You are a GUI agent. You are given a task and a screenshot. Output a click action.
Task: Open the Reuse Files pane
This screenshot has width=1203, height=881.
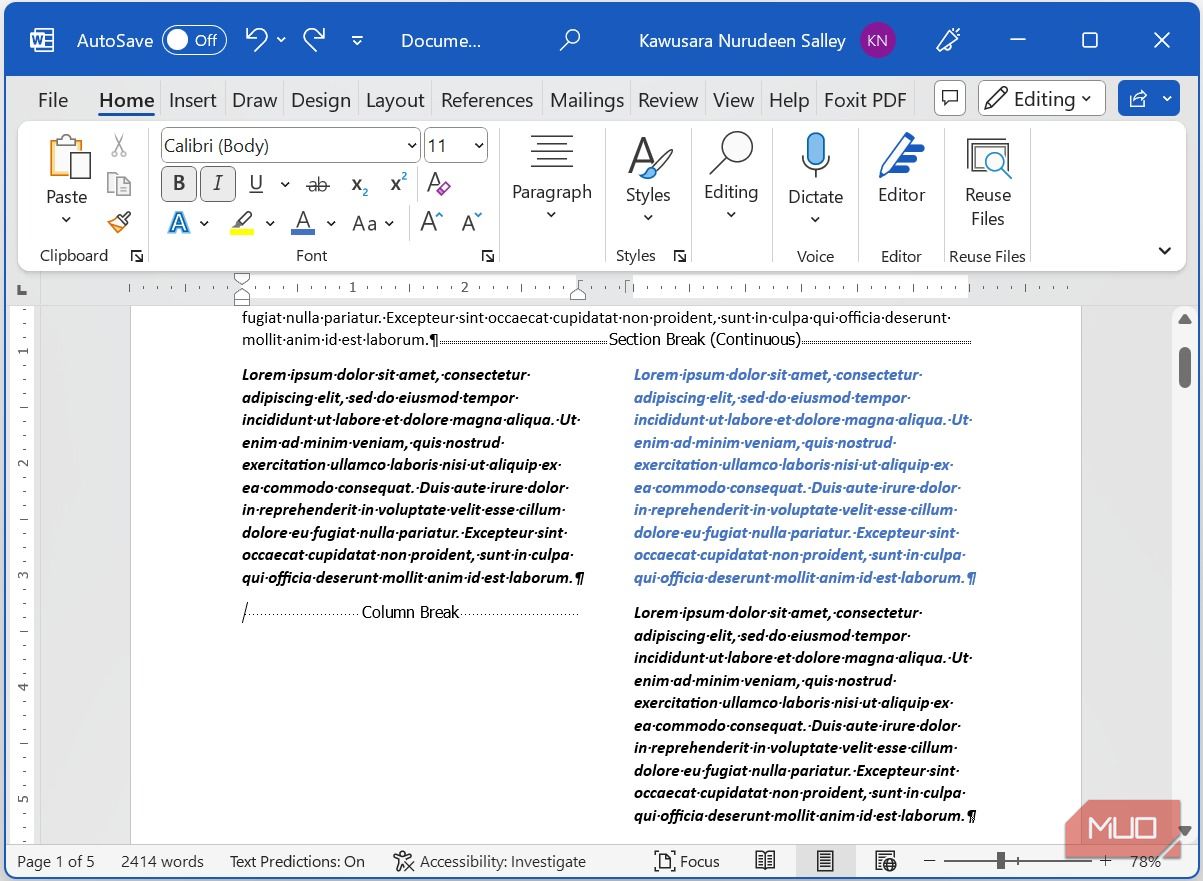click(987, 182)
